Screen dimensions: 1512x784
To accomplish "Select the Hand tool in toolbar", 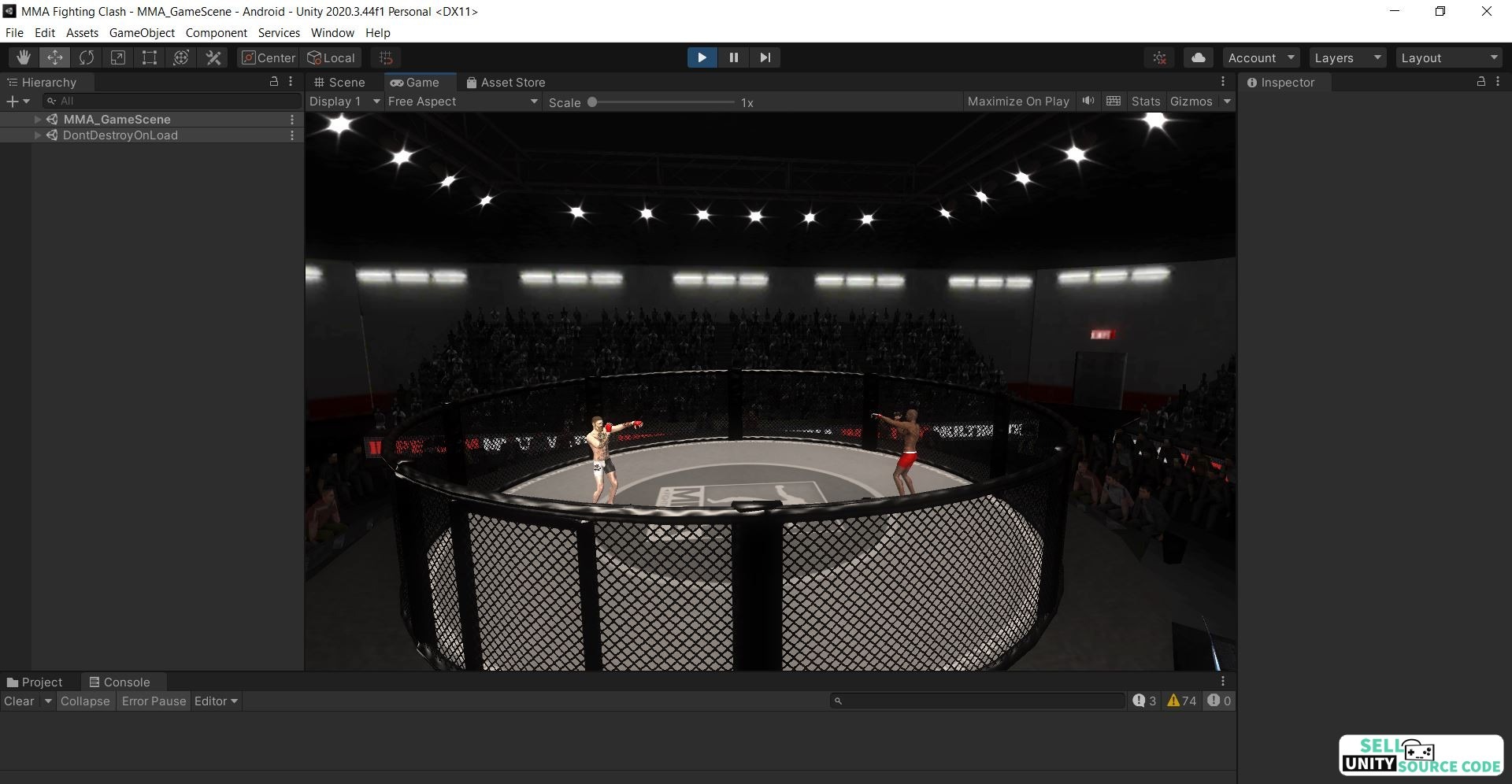I will [24, 57].
